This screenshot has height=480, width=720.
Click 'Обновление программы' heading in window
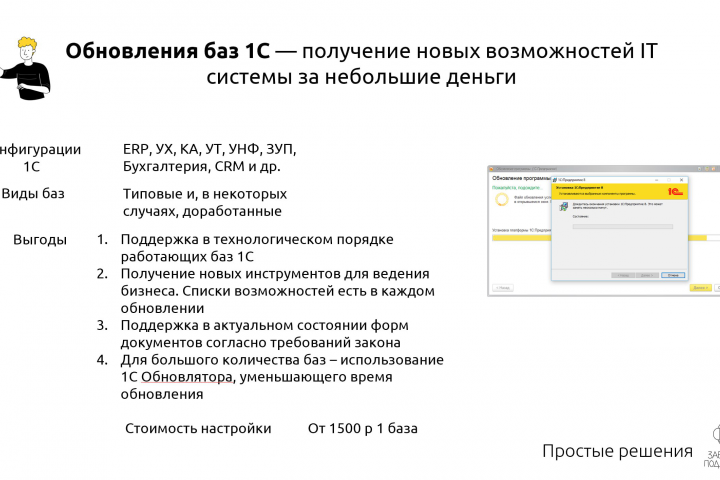tap(521, 178)
